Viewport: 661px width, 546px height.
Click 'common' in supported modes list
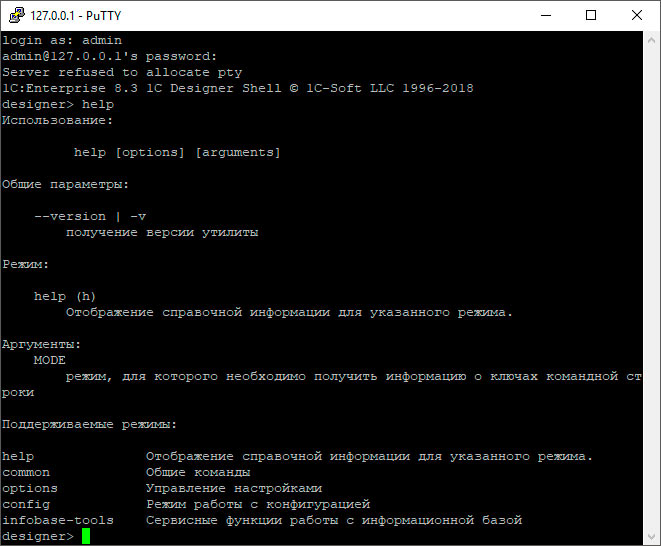coord(26,473)
